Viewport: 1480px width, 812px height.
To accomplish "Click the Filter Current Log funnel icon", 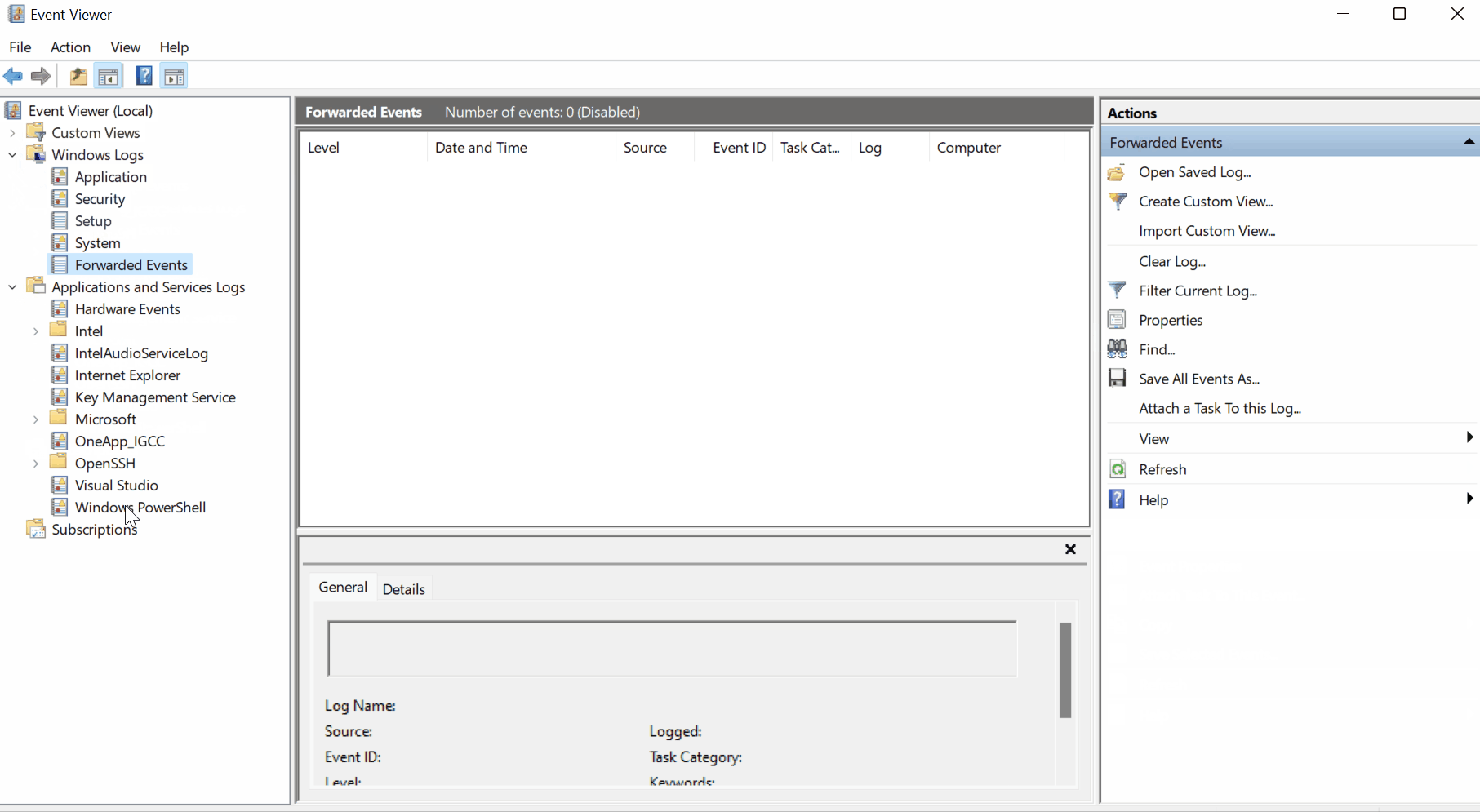I will click(1118, 290).
